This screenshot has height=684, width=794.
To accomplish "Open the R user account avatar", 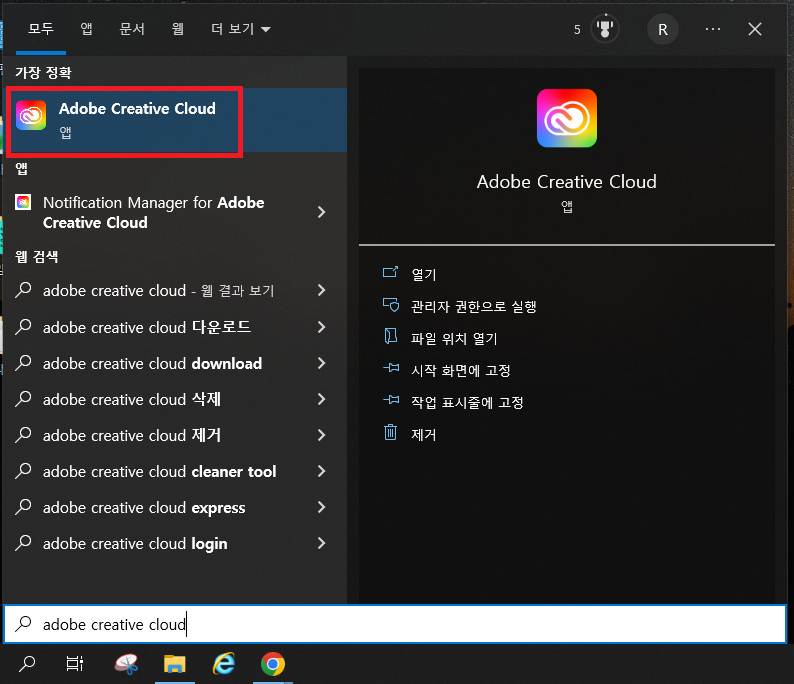I will [x=662, y=29].
